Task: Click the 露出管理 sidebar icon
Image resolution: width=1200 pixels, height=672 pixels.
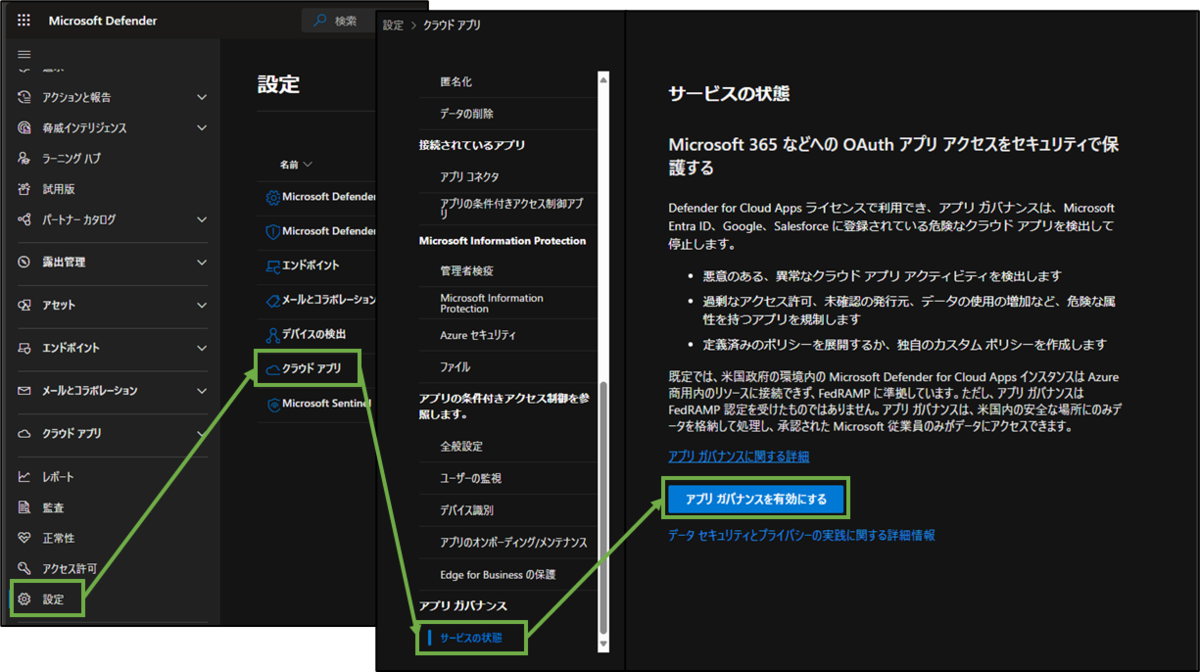Action: 25,262
